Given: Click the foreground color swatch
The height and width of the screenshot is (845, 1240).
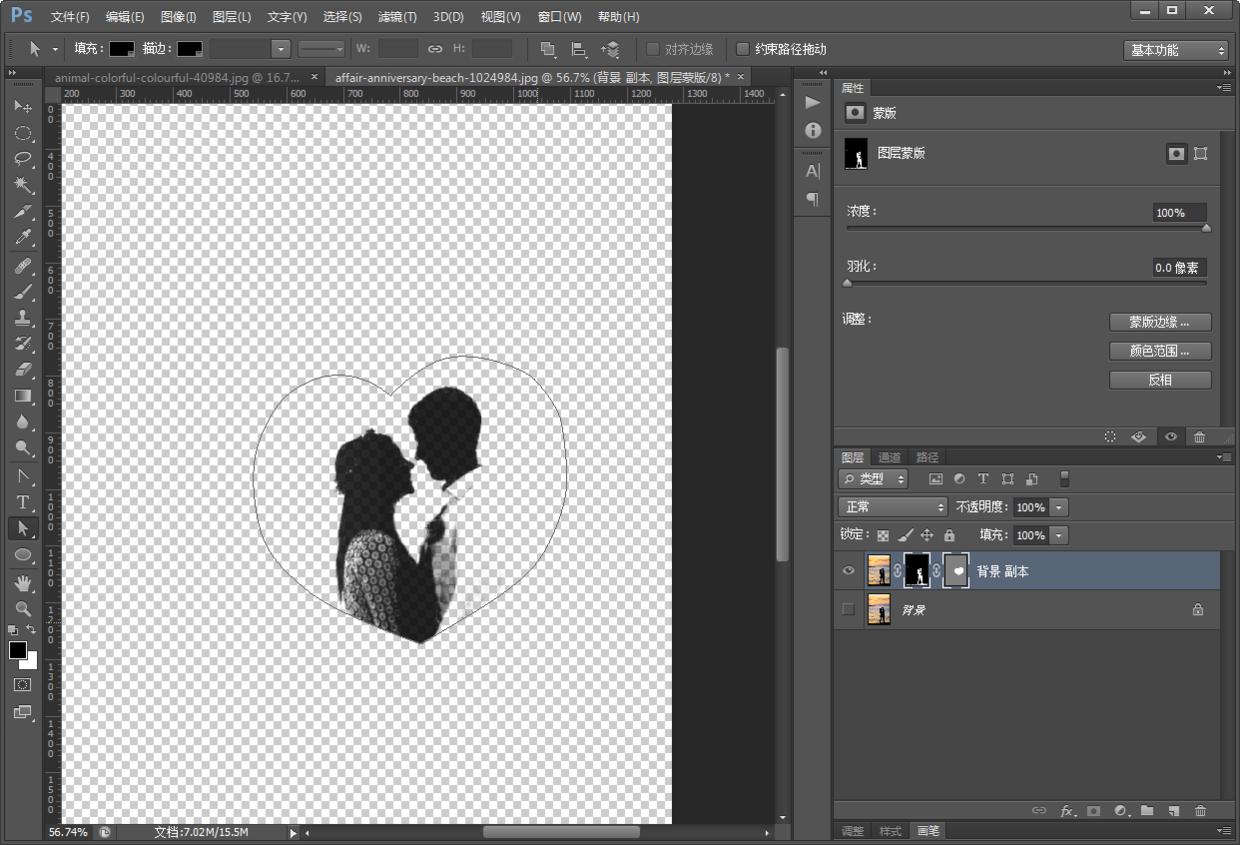Looking at the screenshot, I should click(x=18, y=650).
